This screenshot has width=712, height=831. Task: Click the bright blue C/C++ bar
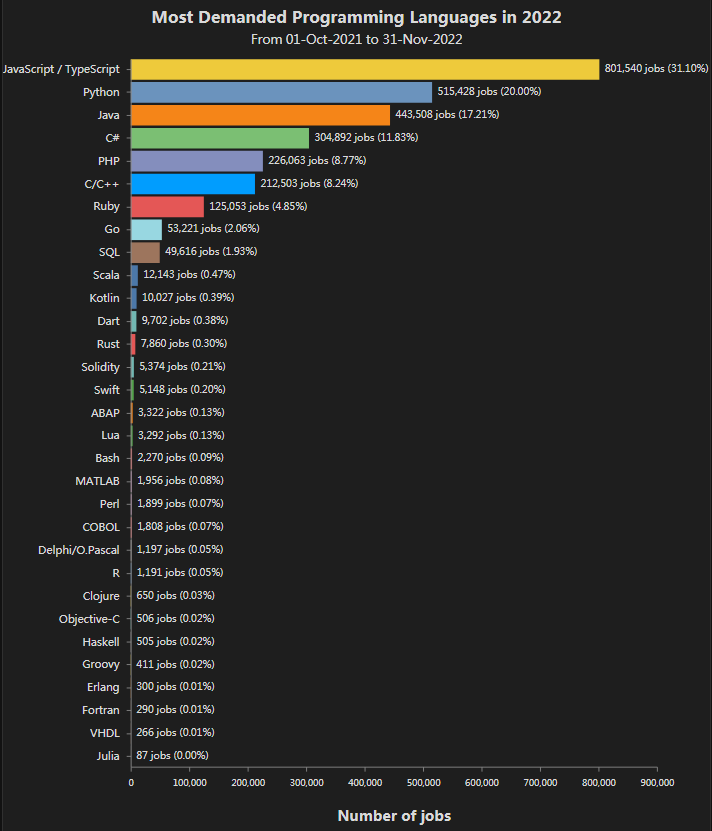click(193, 183)
